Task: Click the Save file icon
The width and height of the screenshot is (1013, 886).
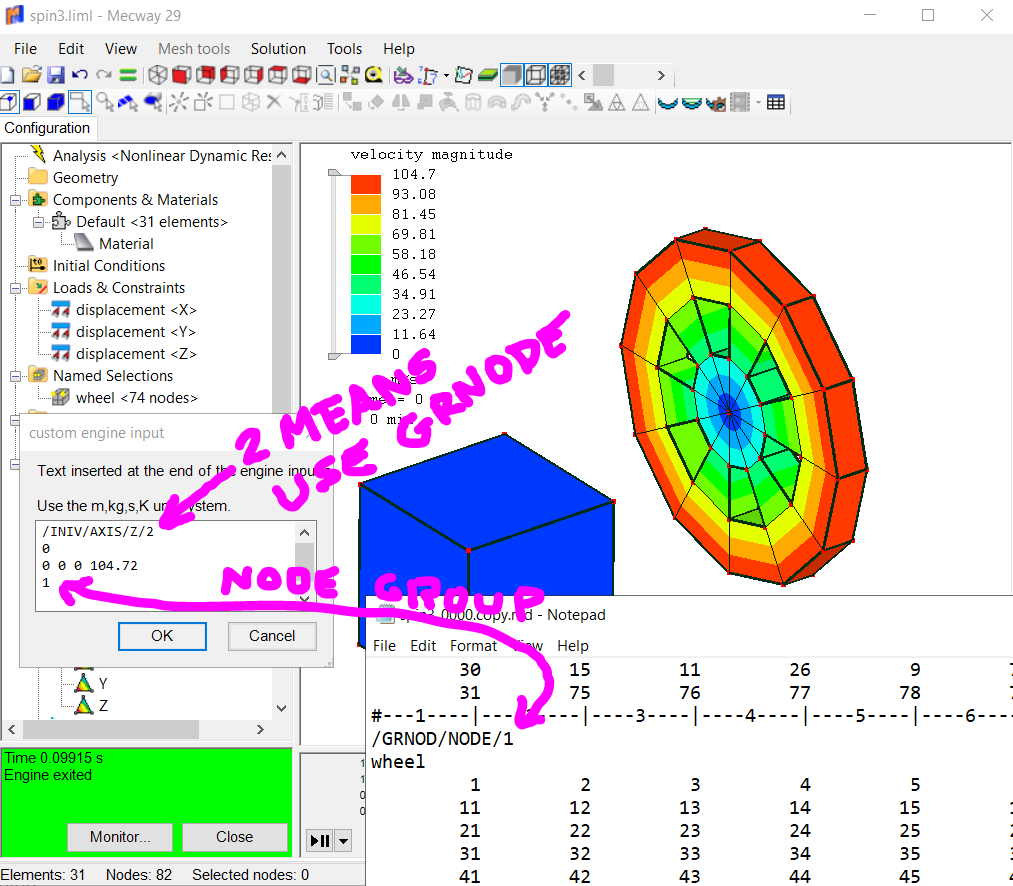Action: click(x=56, y=75)
